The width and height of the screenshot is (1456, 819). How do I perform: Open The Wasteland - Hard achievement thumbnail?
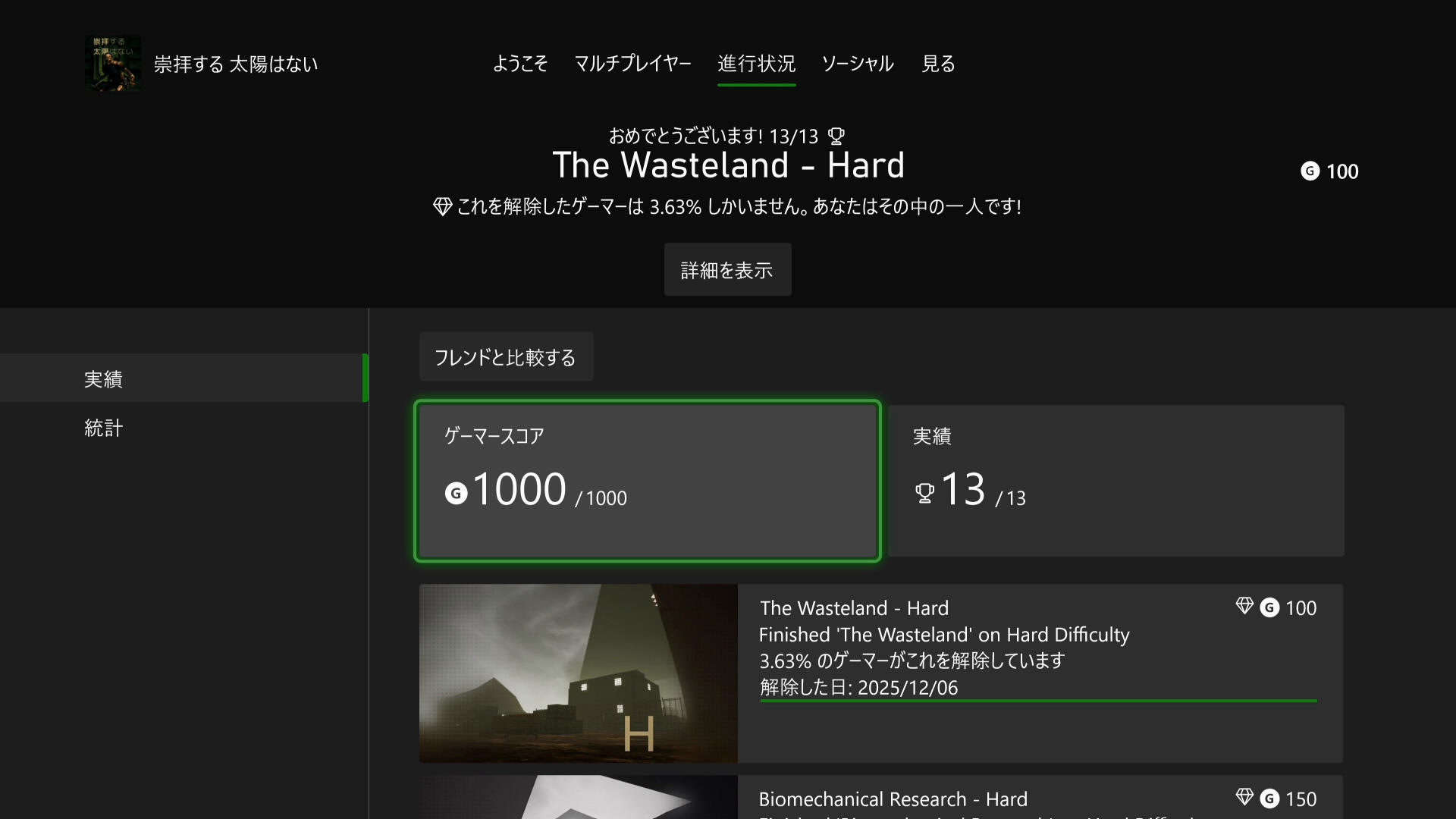579,673
